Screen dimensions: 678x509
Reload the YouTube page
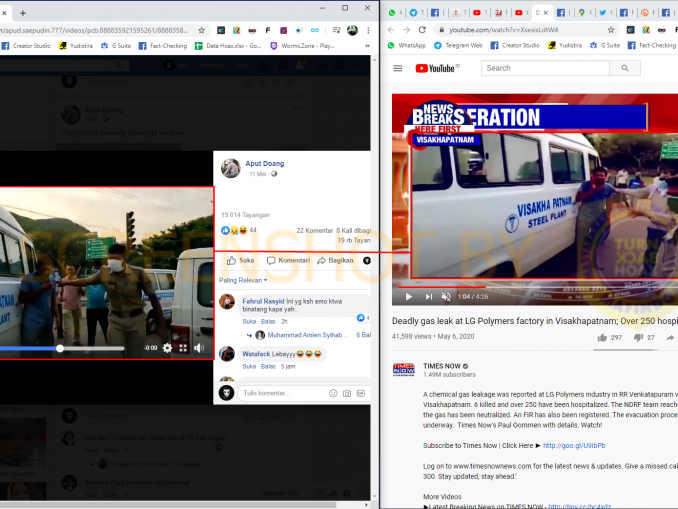pyautogui.click(x=422, y=30)
